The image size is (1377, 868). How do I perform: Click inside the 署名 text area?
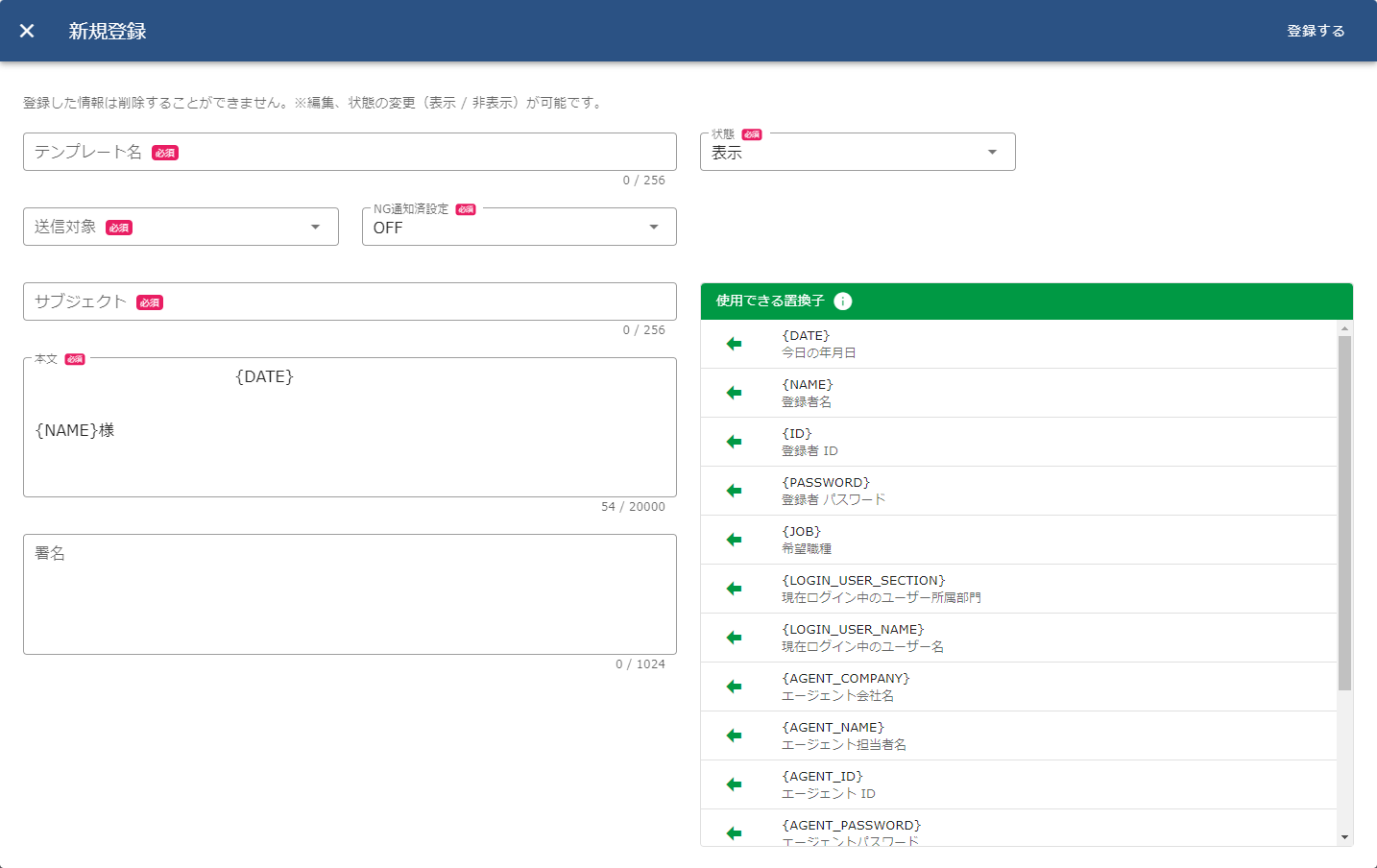[350, 595]
